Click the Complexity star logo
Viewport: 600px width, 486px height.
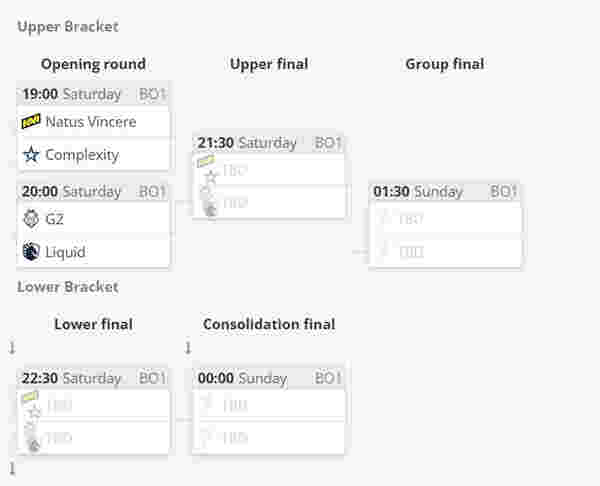pyautogui.click(x=31, y=155)
